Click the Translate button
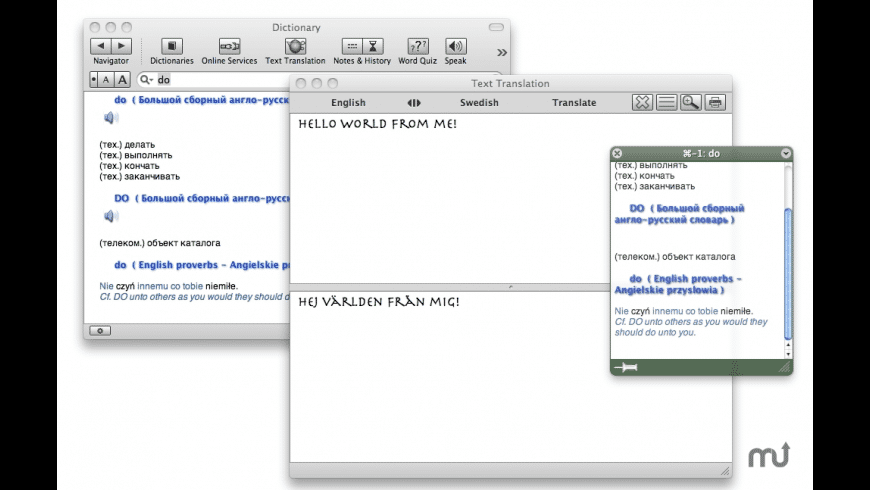Viewport: 870px width, 490px height. pyautogui.click(x=574, y=103)
